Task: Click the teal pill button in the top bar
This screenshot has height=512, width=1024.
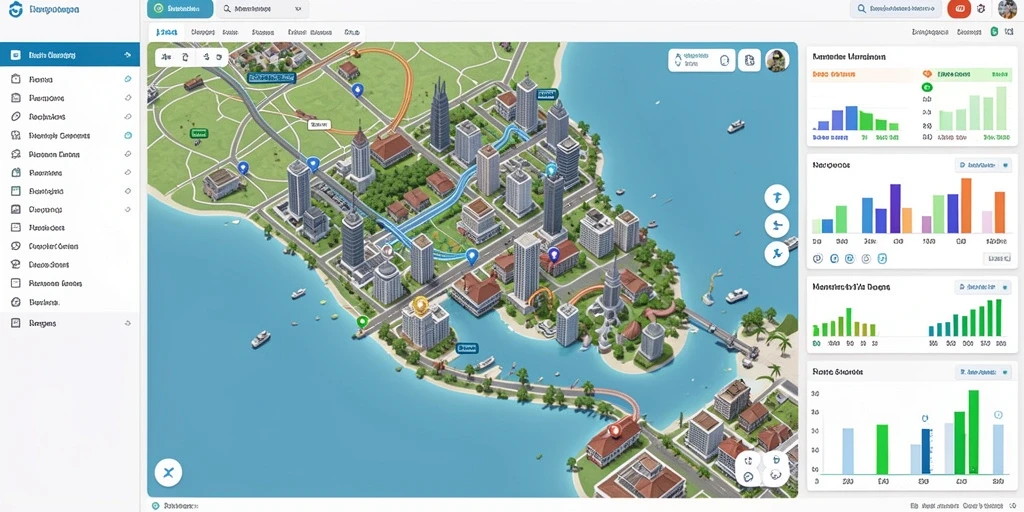Action: point(180,9)
